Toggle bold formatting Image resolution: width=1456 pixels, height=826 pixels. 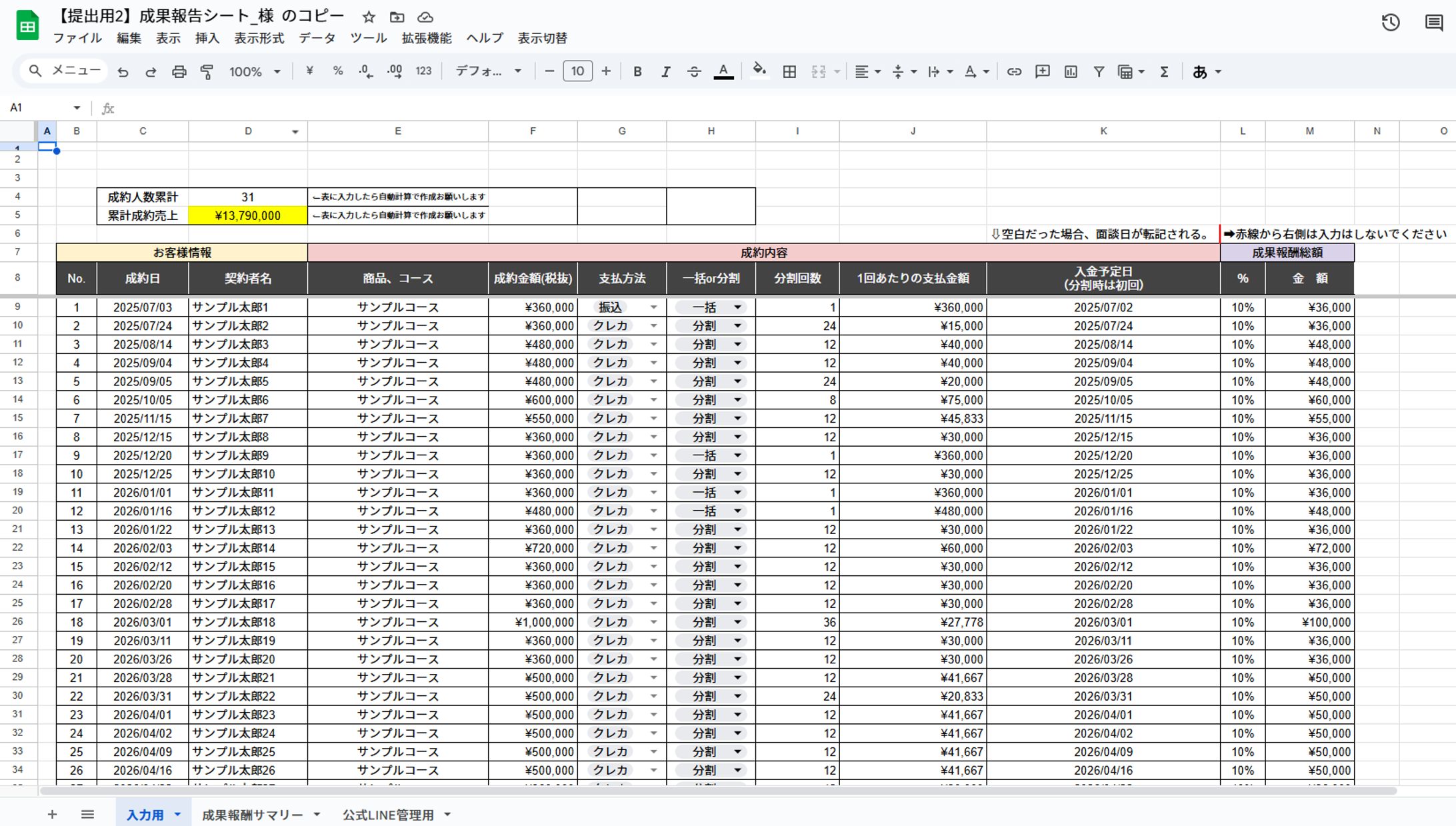pos(637,71)
